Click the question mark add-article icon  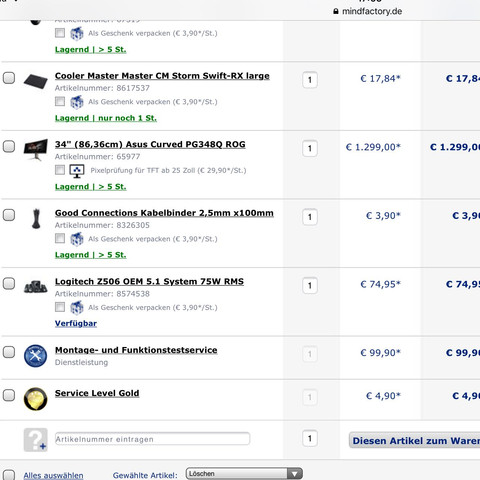[x=35, y=440]
